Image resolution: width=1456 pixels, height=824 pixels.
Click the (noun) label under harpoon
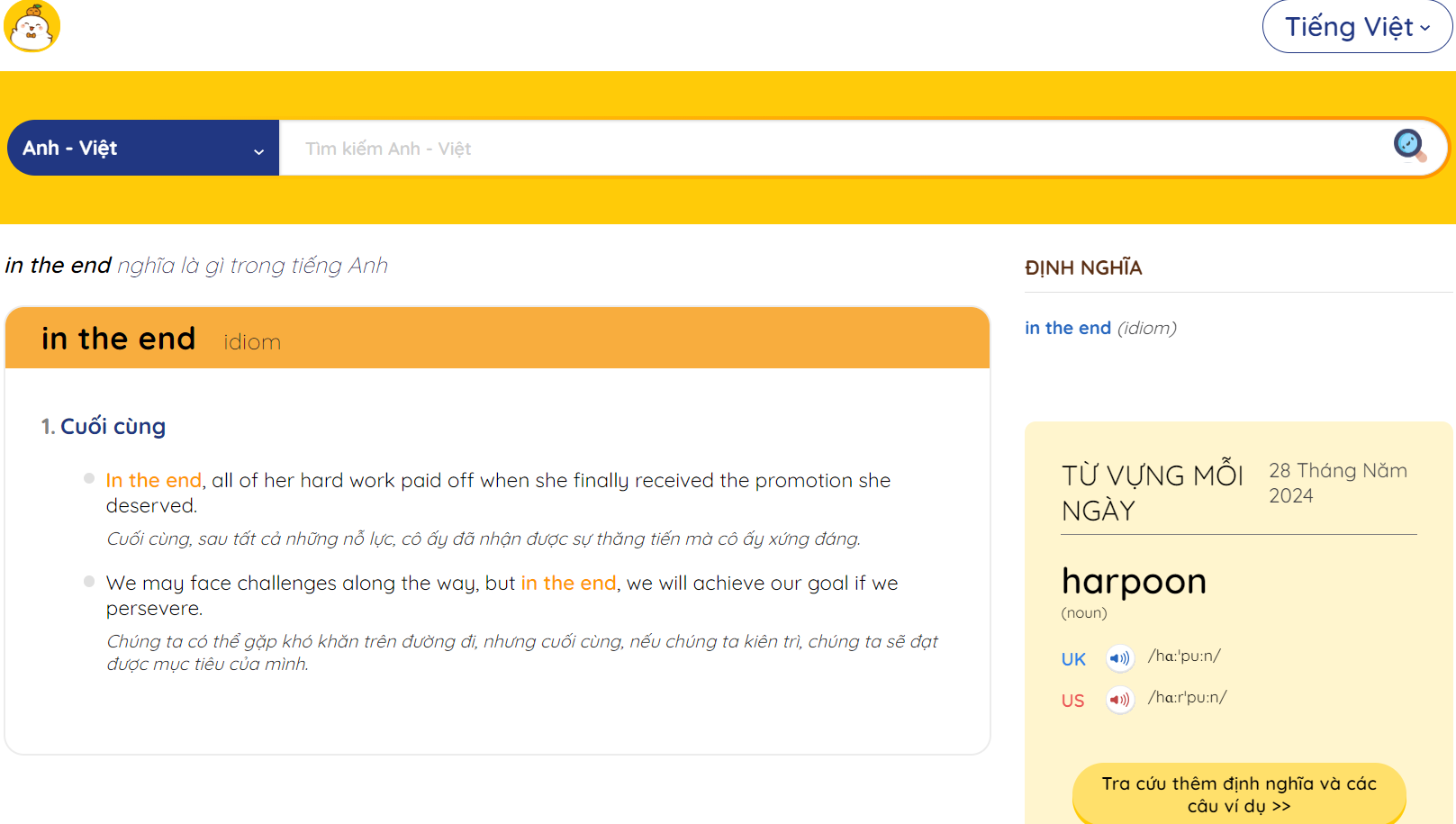pyautogui.click(x=1084, y=613)
